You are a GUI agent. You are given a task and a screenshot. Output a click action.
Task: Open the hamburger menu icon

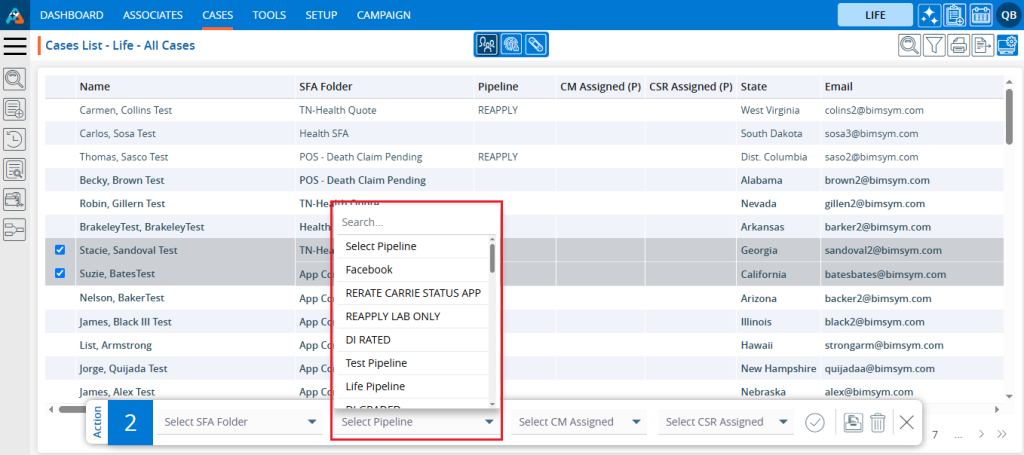click(15, 46)
